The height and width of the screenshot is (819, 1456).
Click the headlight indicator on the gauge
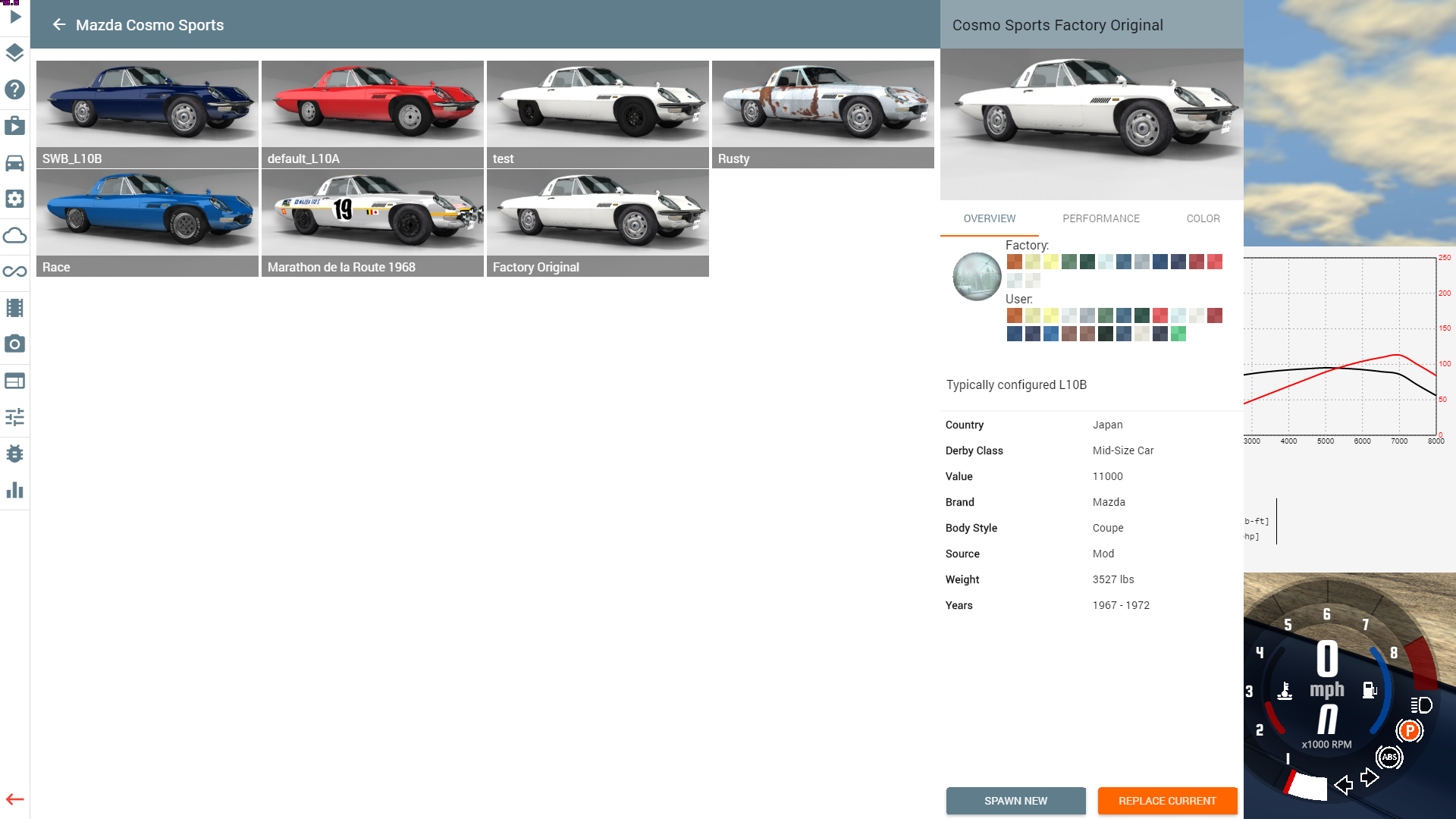click(x=1421, y=705)
